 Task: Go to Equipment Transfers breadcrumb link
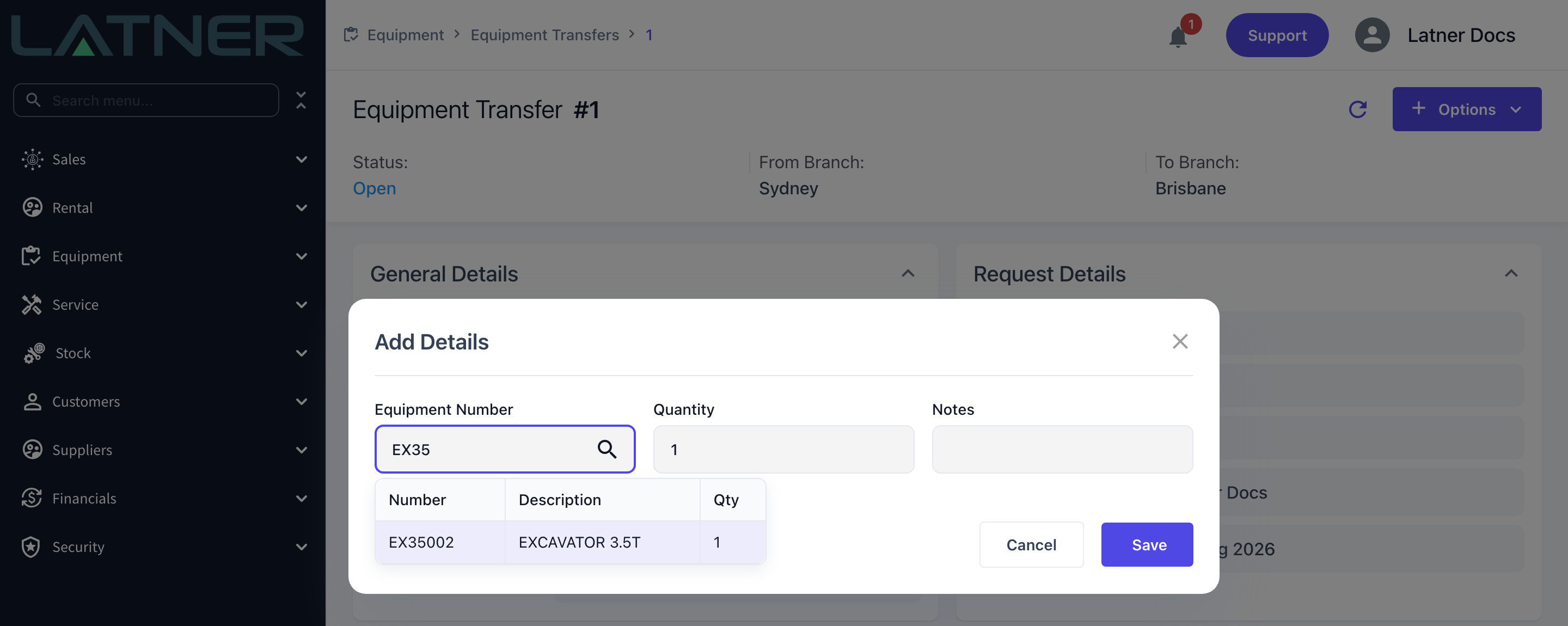[544, 35]
